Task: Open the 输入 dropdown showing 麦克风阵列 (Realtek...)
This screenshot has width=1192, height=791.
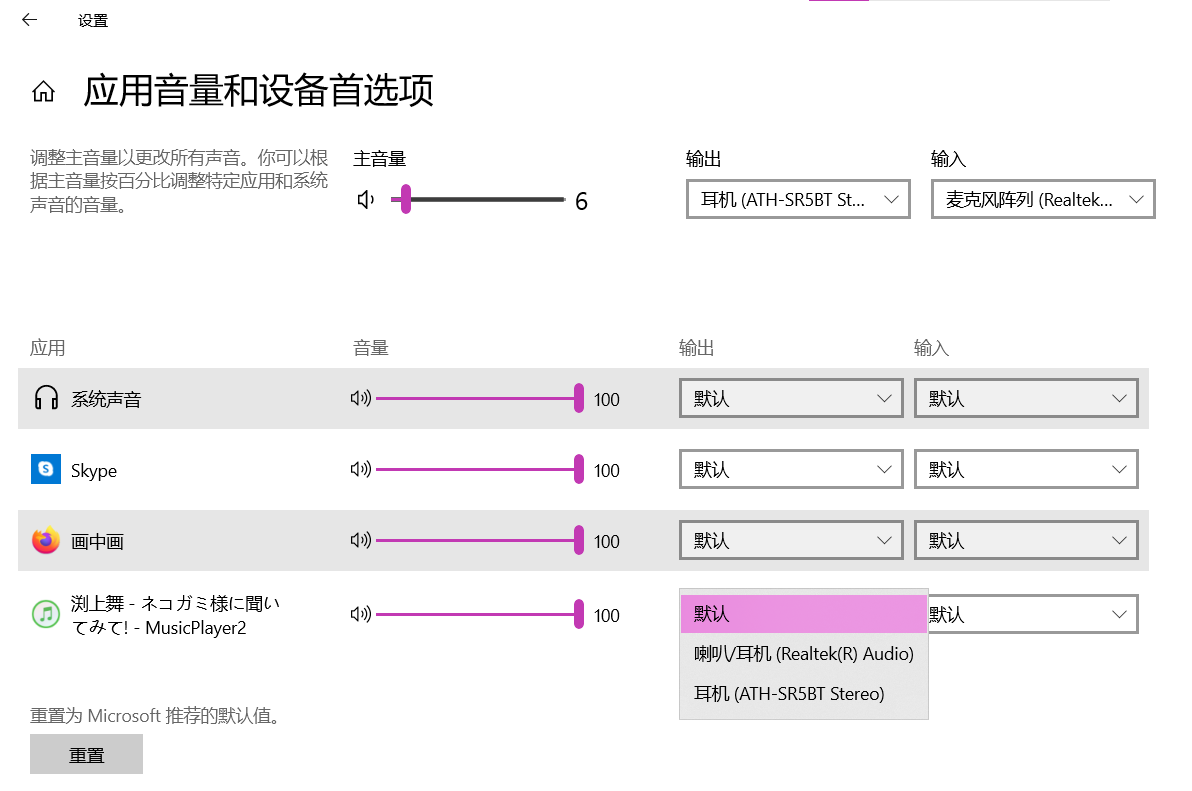Action: click(1042, 199)
